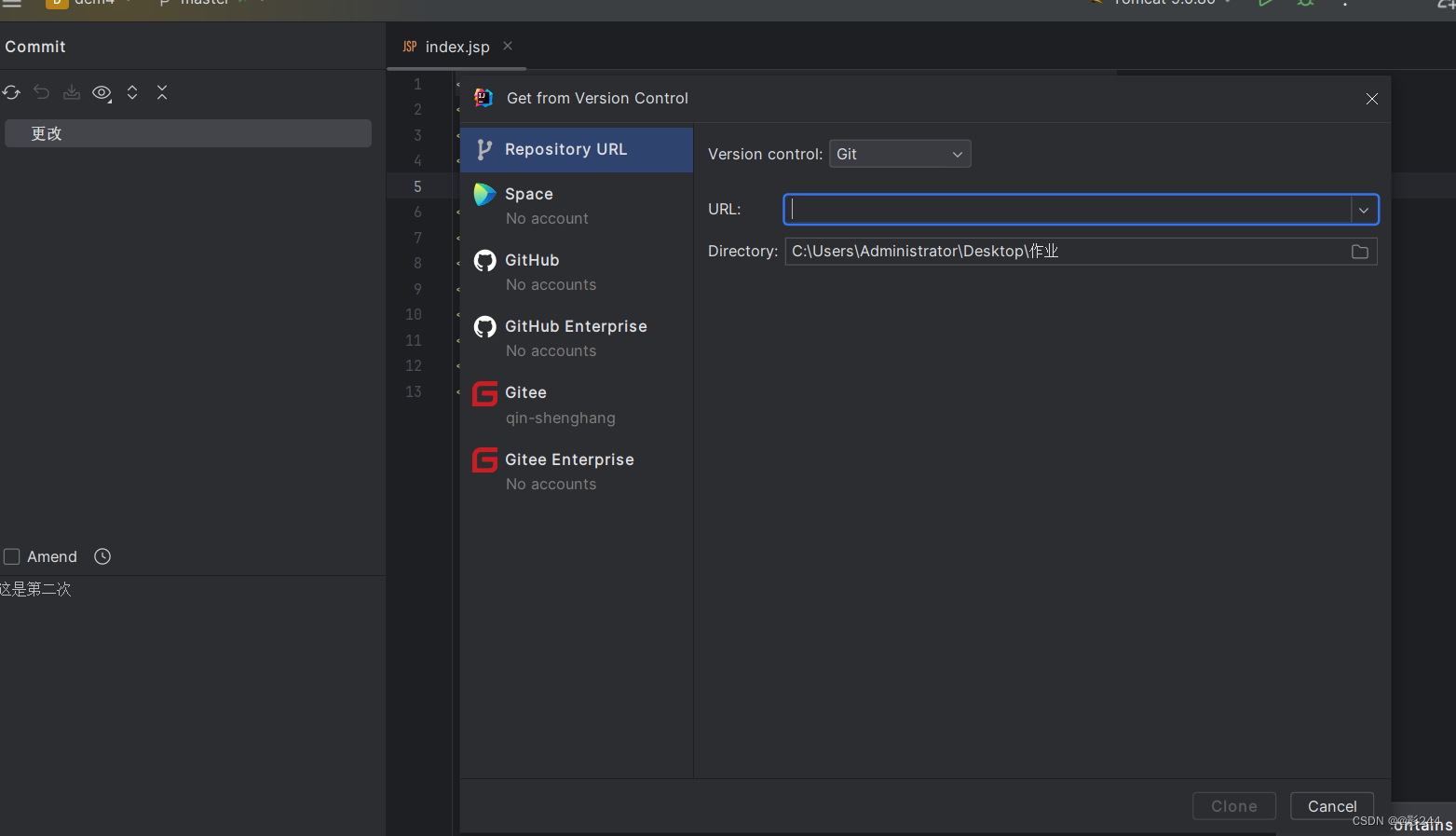1456x836 pixels.
Task: Select Repository URL in the sidebar
Action: [577, 149]
